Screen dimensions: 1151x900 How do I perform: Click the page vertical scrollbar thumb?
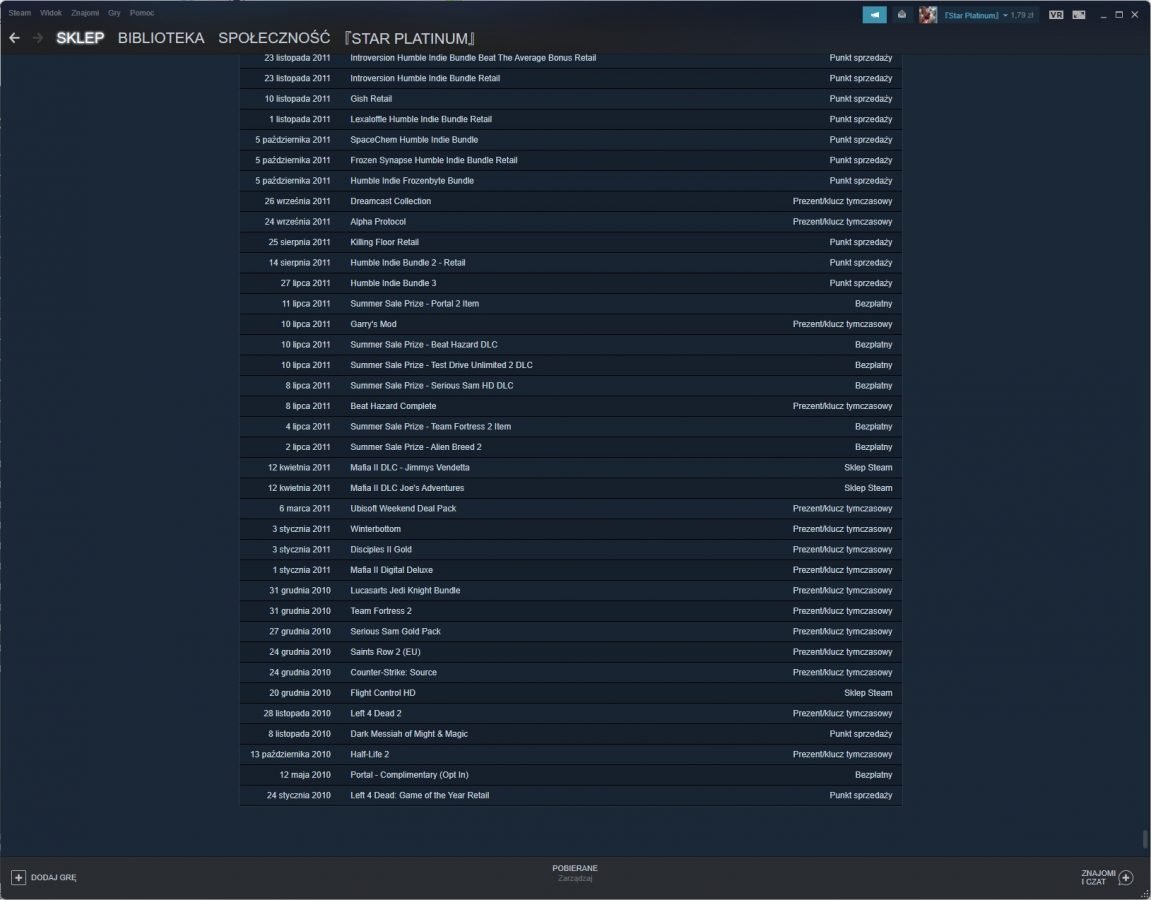pyautogui.click(x=1144, y=838)
